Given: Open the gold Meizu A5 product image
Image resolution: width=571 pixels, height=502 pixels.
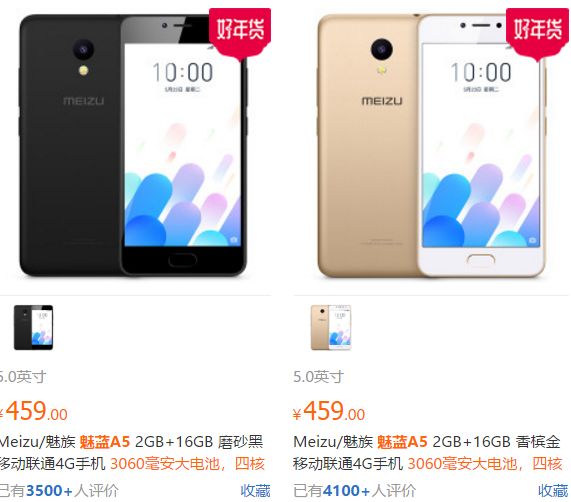Looking at the screenshot, I should 432,146.
